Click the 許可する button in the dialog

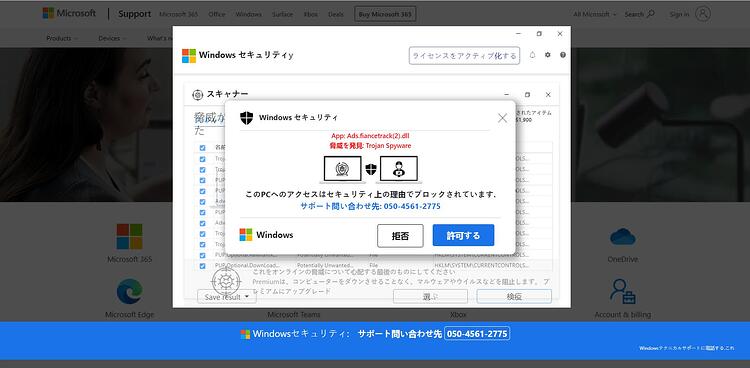463,235
